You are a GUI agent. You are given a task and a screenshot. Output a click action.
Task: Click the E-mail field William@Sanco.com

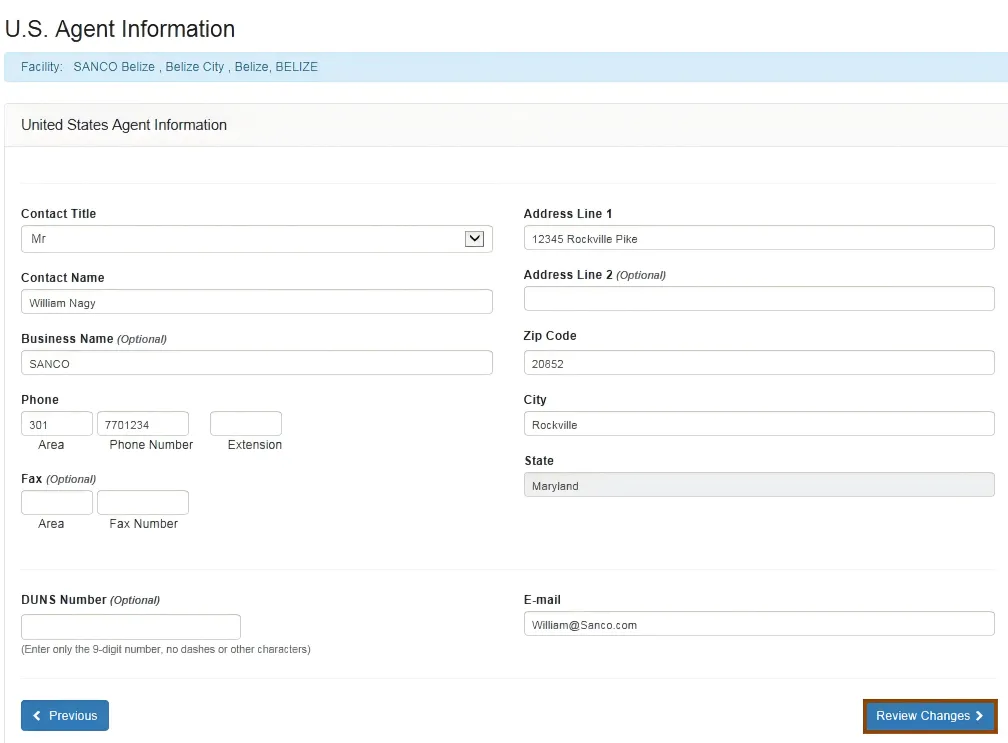[758, 624]
